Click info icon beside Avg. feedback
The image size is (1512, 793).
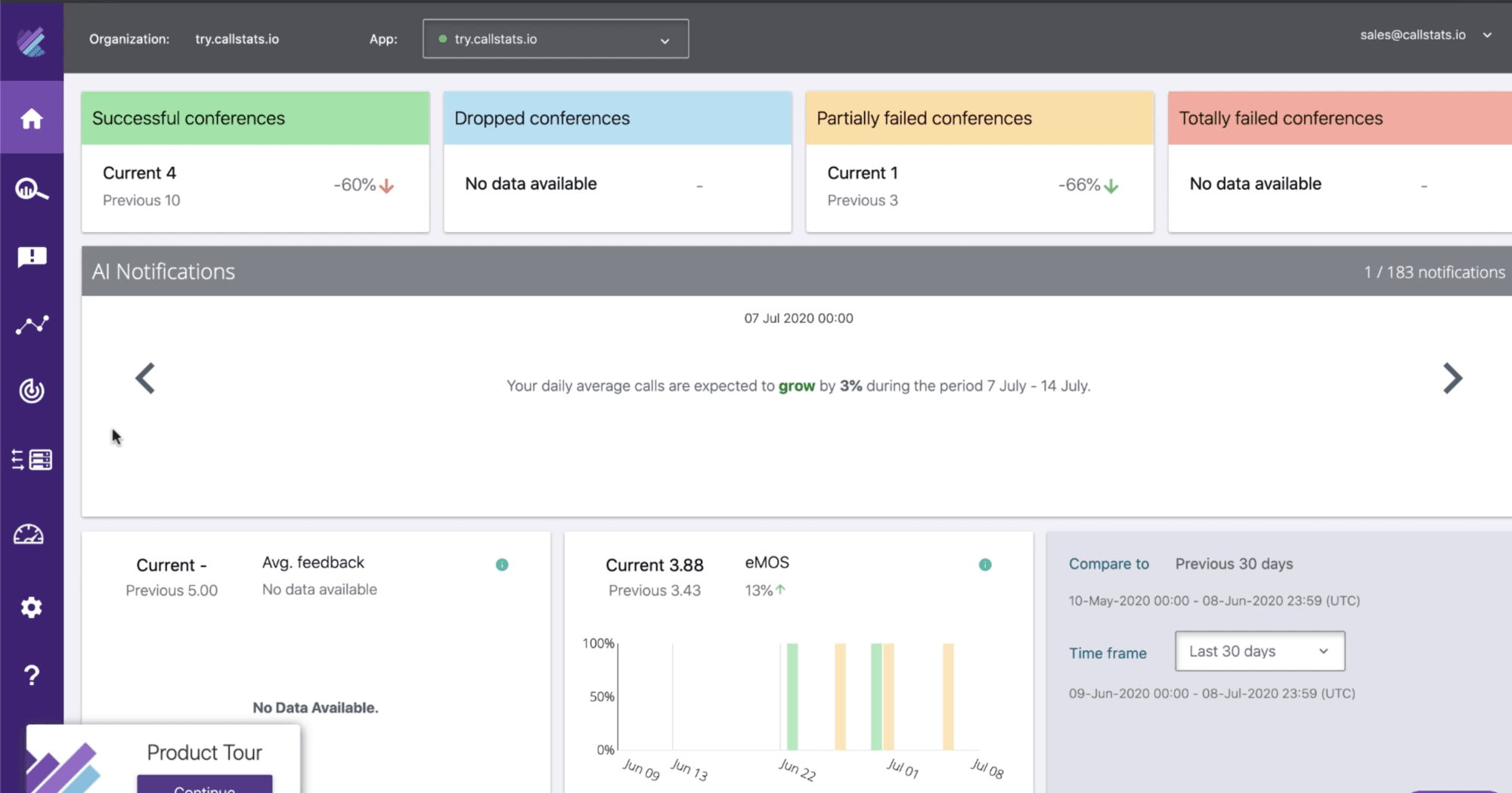click(502, 565)
